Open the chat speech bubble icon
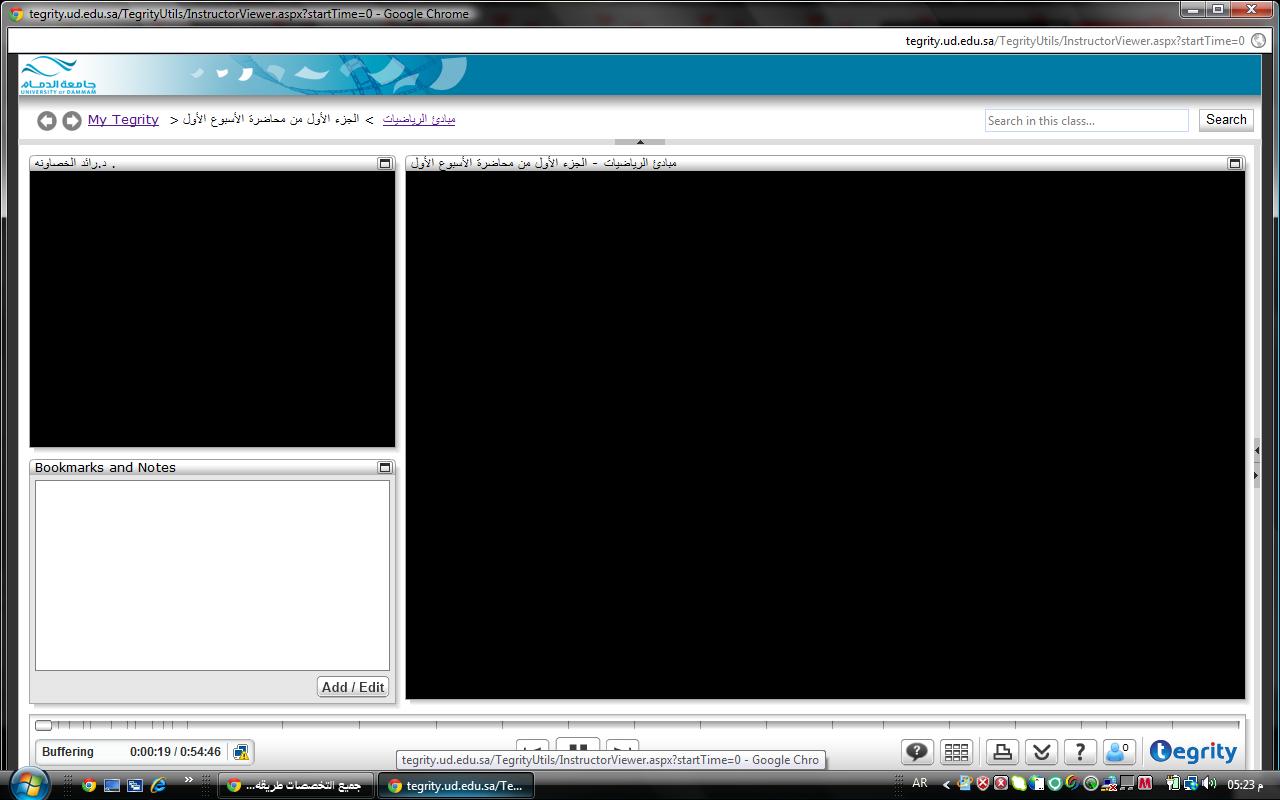This screenshot has width=1280, height=800. 917,752
